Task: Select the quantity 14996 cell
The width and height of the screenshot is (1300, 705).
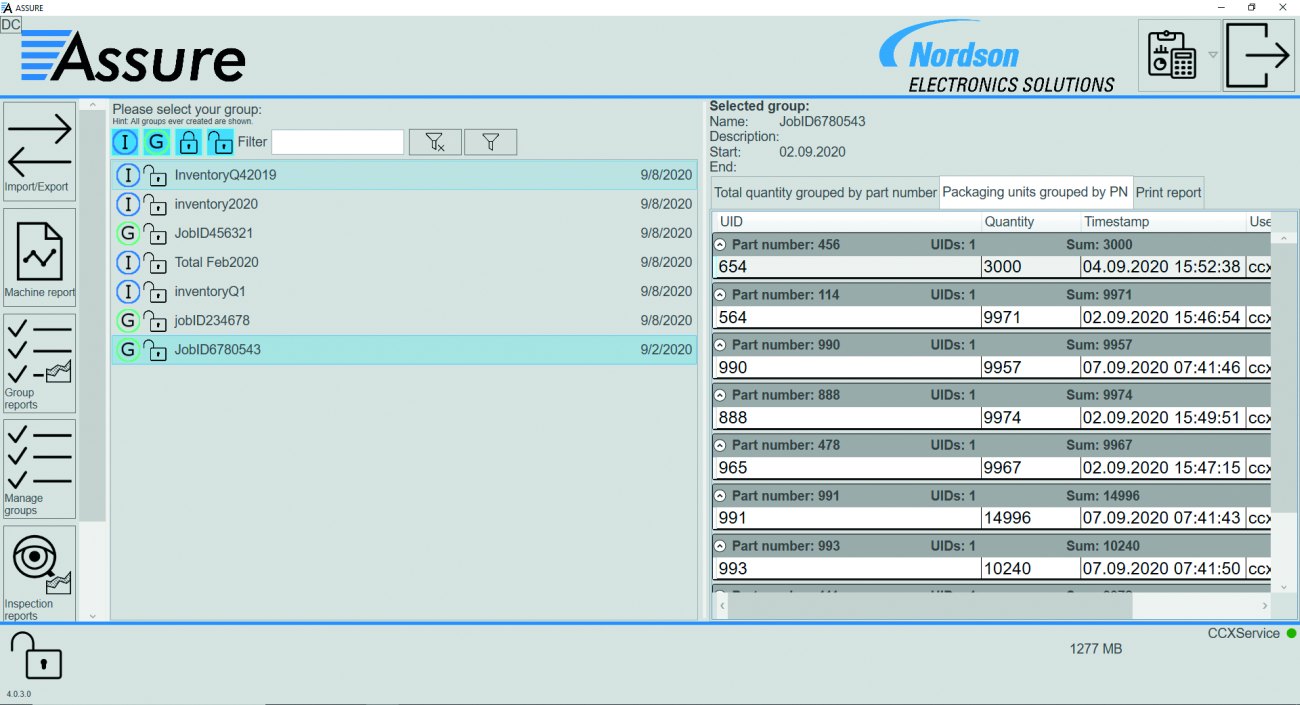Action: 1030,518
